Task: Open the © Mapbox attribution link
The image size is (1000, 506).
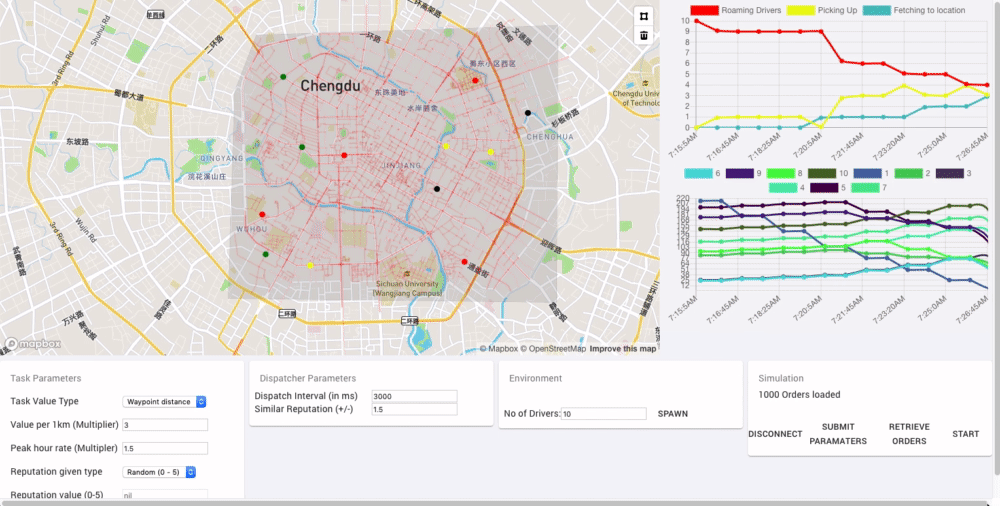Action: [498, 349]
